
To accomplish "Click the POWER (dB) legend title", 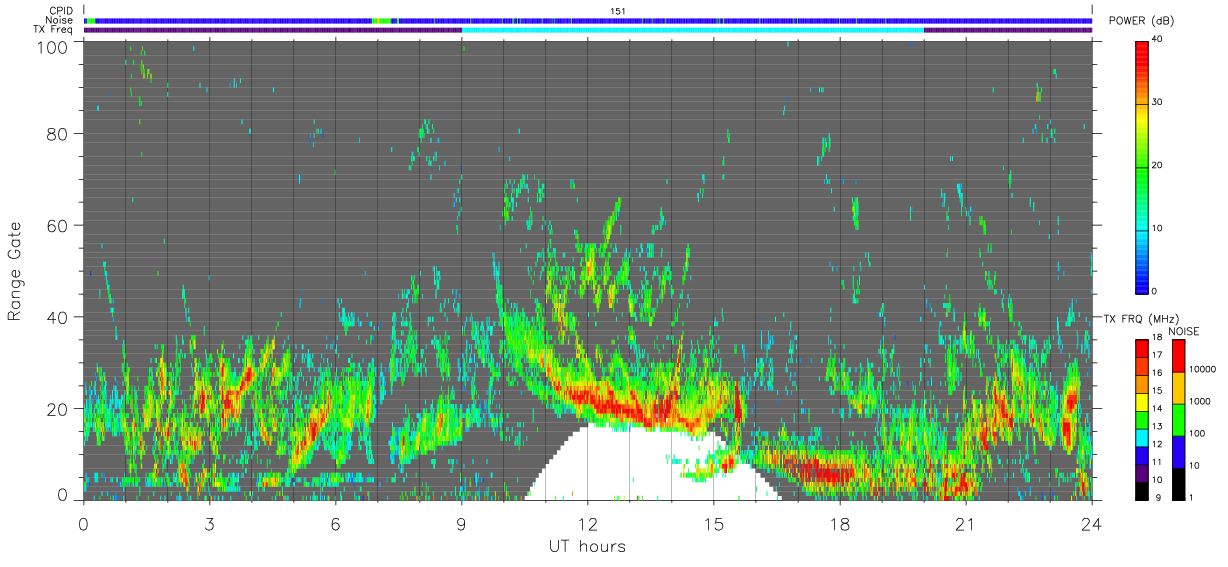I will coord(1142,21).
